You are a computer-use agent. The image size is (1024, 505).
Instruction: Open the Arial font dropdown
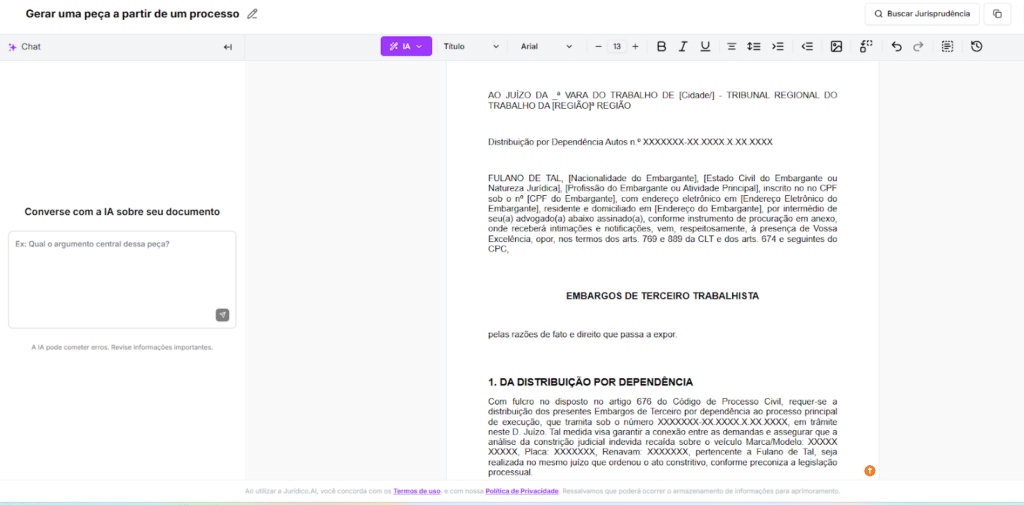click(546, 46)
